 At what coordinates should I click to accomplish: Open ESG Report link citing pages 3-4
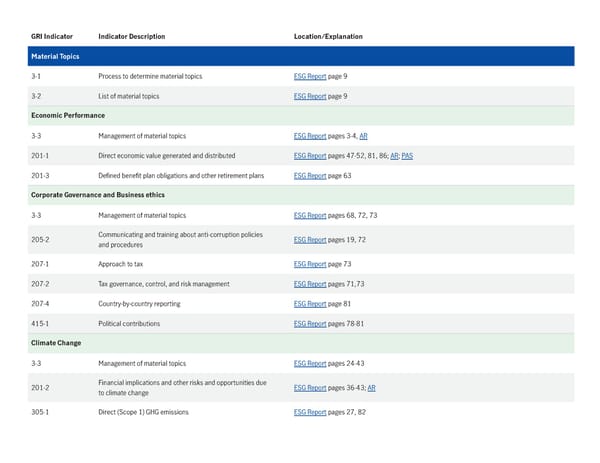point(310,135)
